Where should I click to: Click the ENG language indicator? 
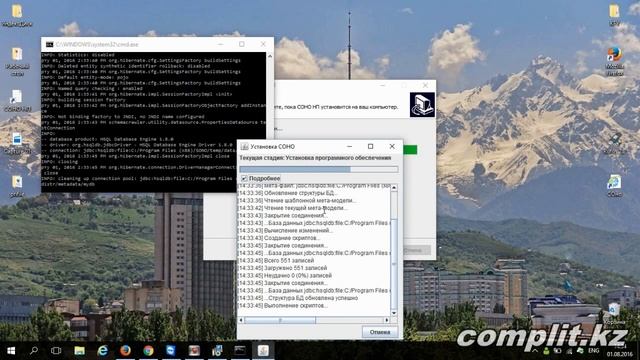click(593, 351)
